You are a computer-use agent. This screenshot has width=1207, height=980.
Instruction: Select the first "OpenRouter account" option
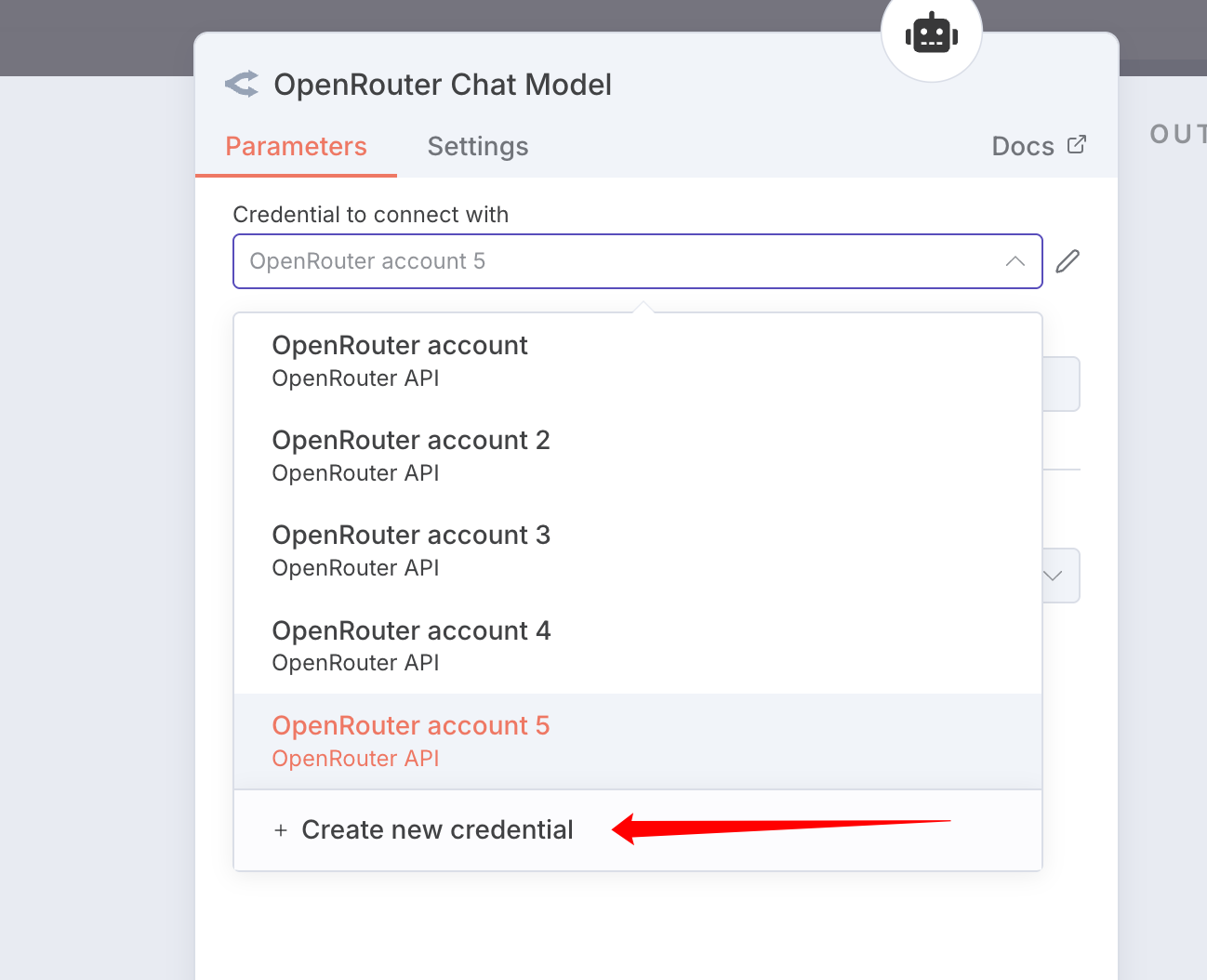pyautogui.click(x=400, y=360)
